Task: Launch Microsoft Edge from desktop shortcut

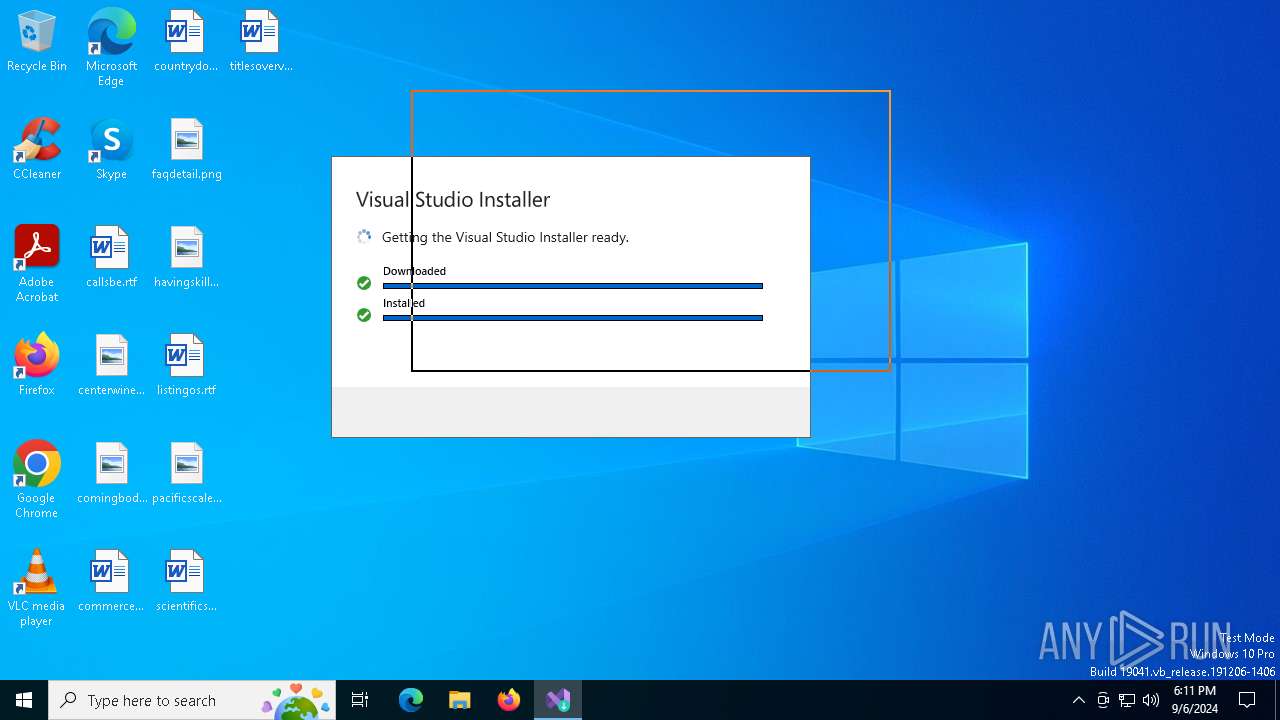Action: [111, 47]
